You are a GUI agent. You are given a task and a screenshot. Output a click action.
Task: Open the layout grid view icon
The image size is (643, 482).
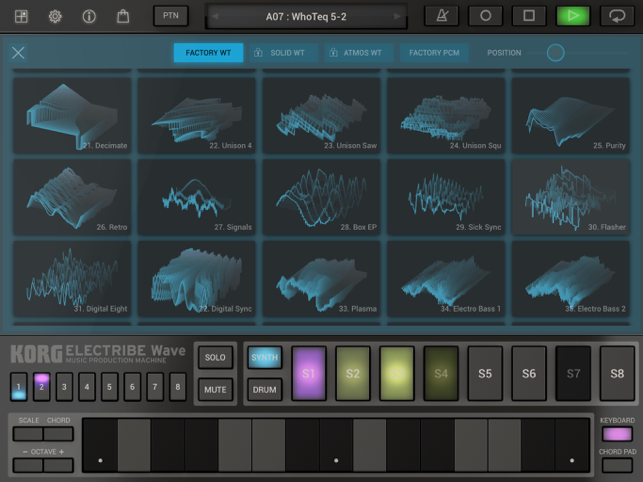click(21, 16)
